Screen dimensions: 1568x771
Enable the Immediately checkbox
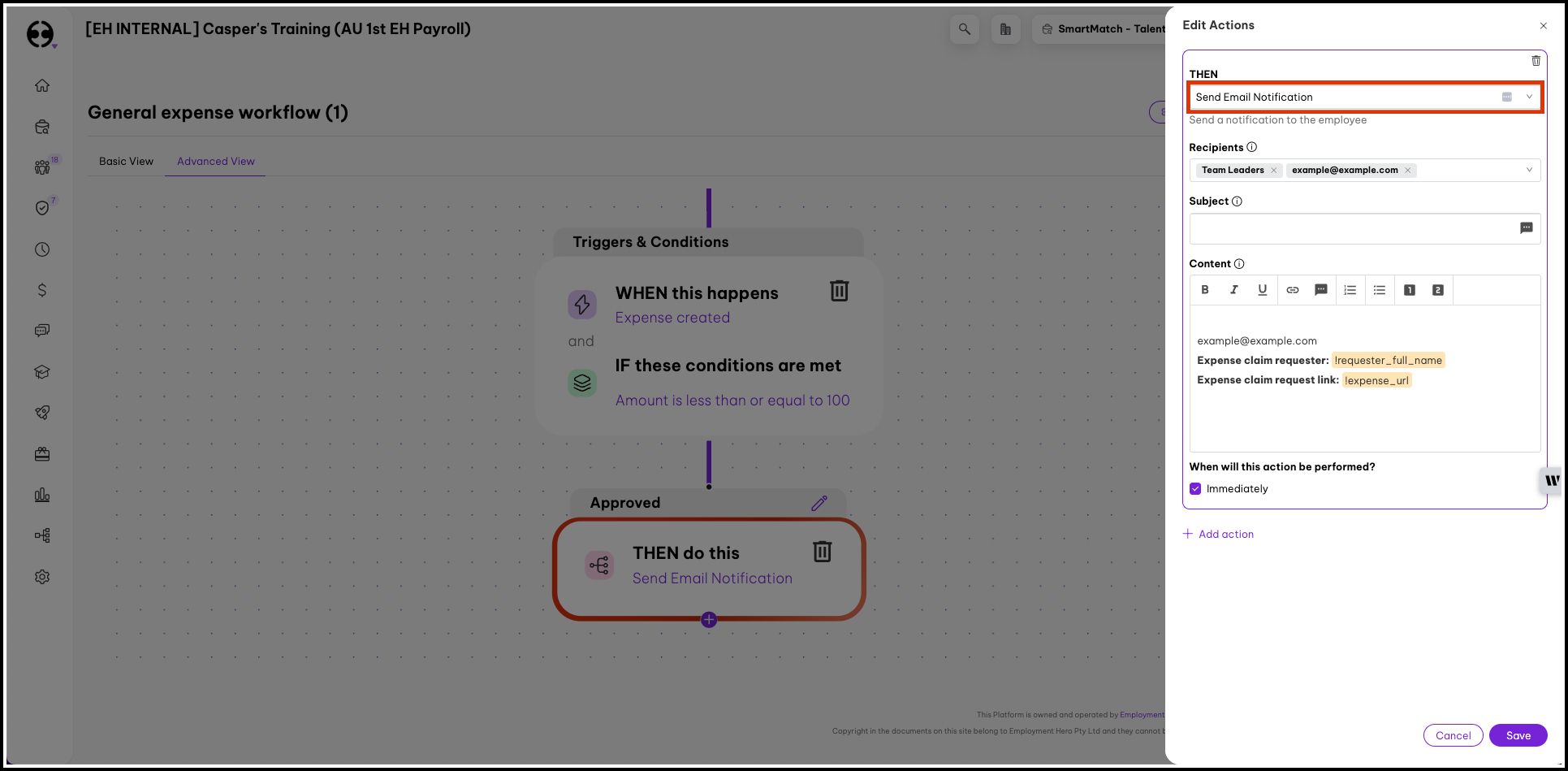1194,488
